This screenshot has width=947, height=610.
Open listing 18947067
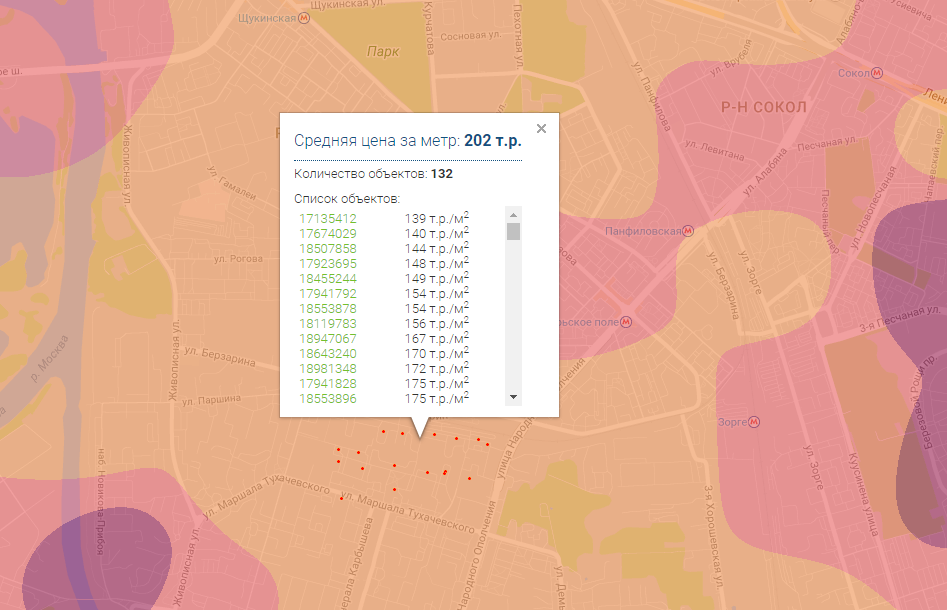(328, 339)
